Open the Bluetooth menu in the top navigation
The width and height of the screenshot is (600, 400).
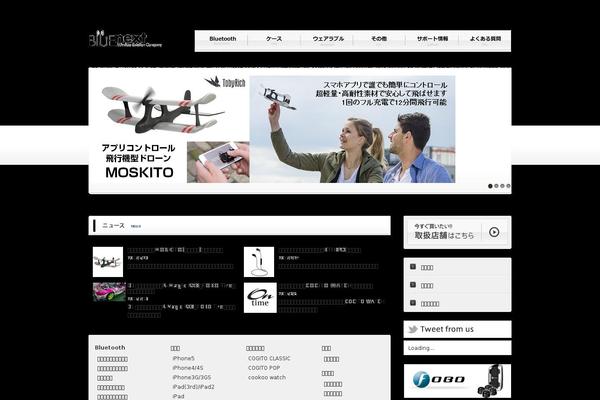click(223, 39)
